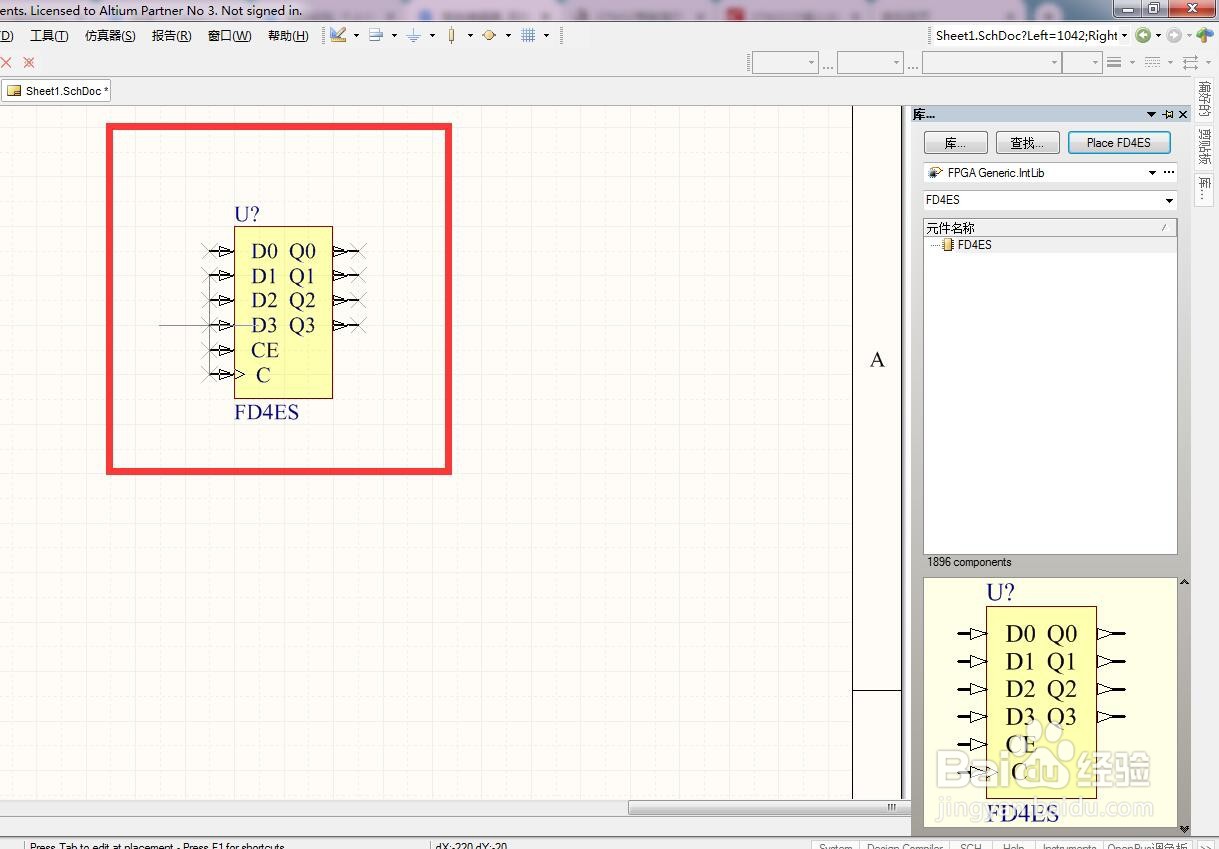
Task: Click the Place FD4ES button
Action: click(1119, 143)
